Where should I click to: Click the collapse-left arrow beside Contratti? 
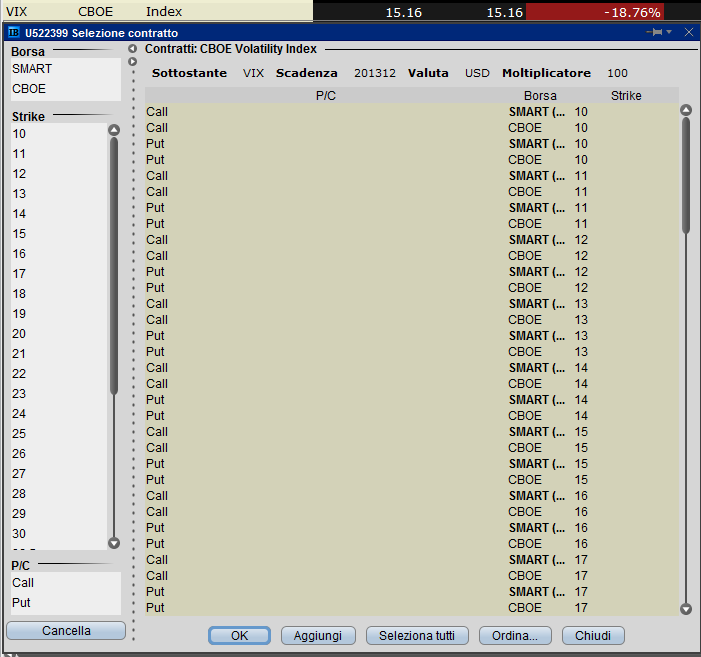click(x=132, y=49)
